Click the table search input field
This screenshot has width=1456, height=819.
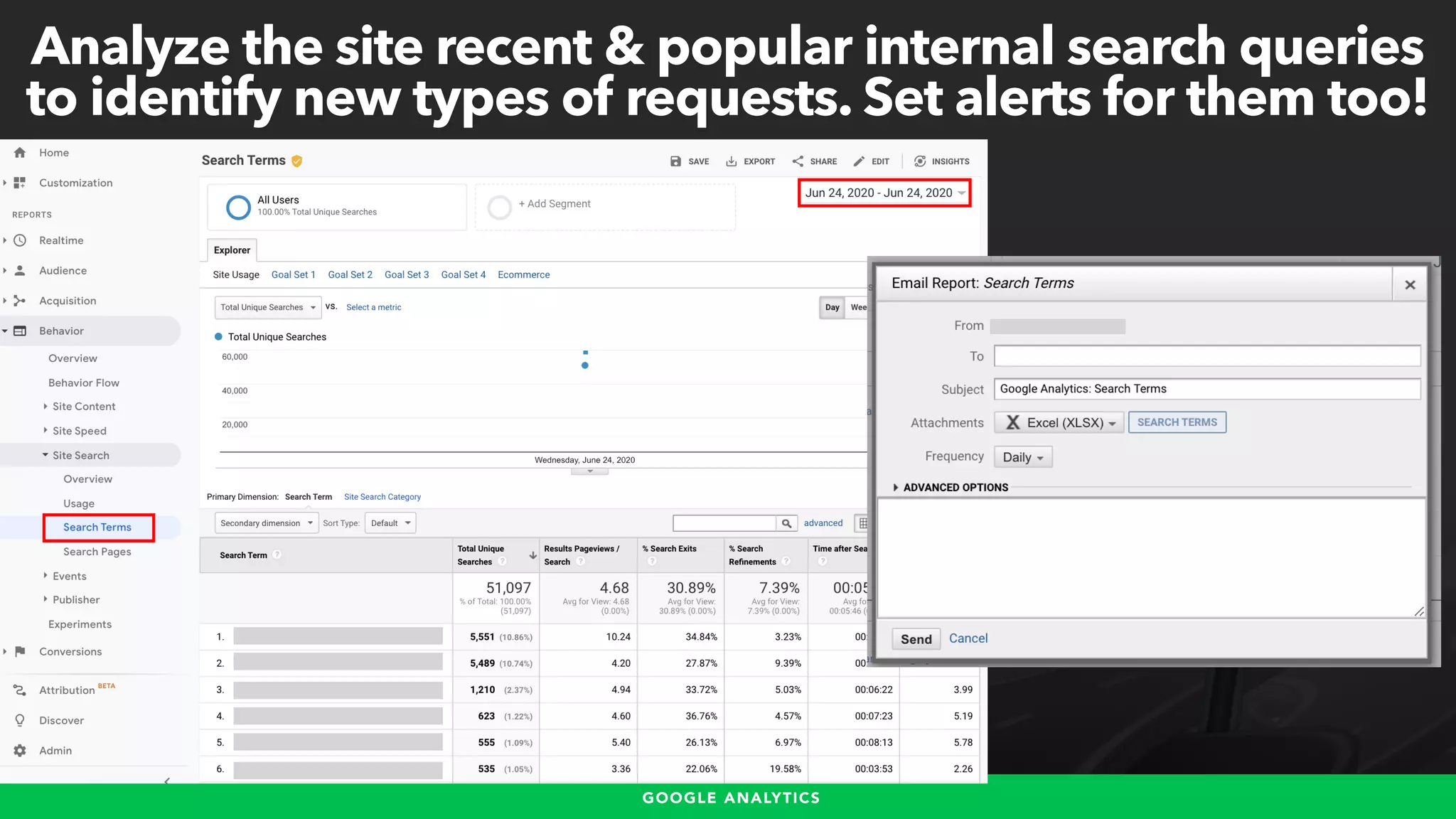point(724,523)
